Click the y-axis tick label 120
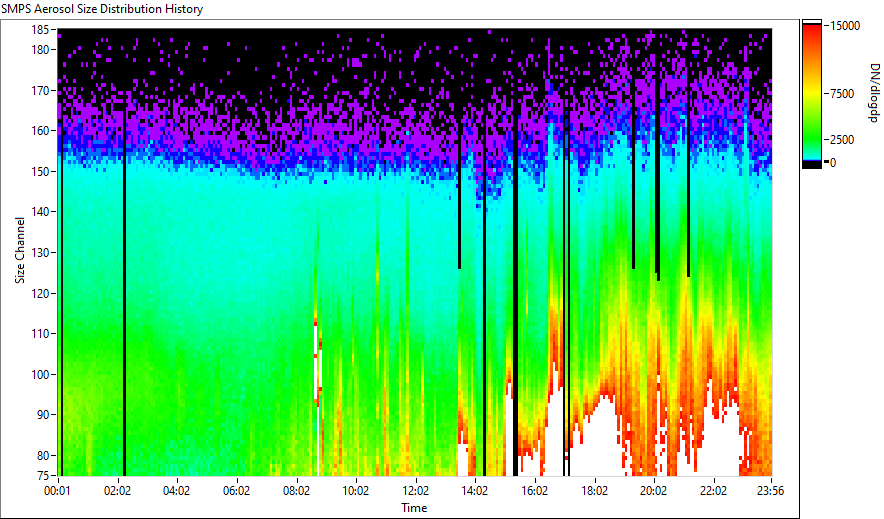The width and height of the screenshot is (884, 519). [x=41, y=293]
